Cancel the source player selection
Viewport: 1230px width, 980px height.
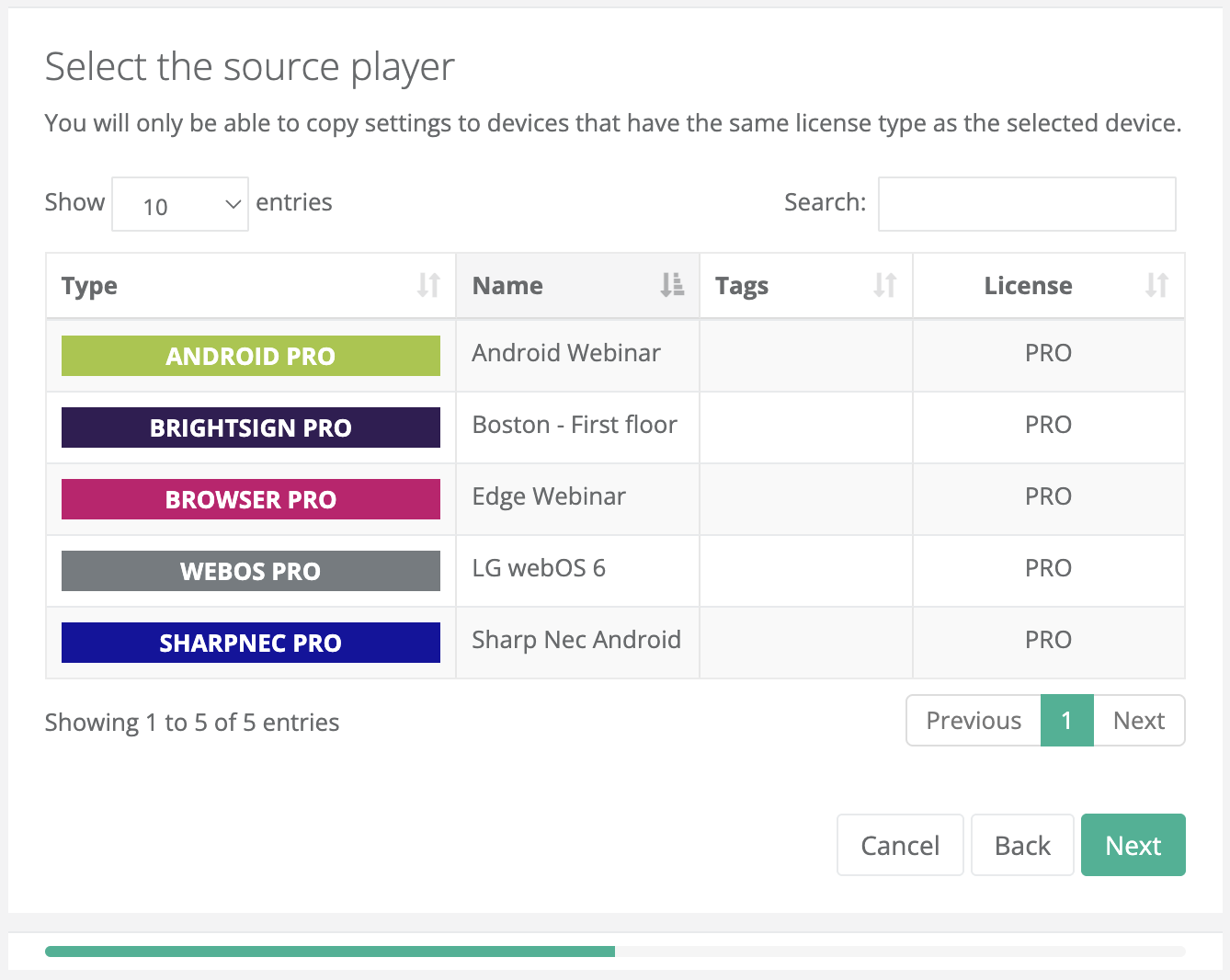click(x=899, y=845)
